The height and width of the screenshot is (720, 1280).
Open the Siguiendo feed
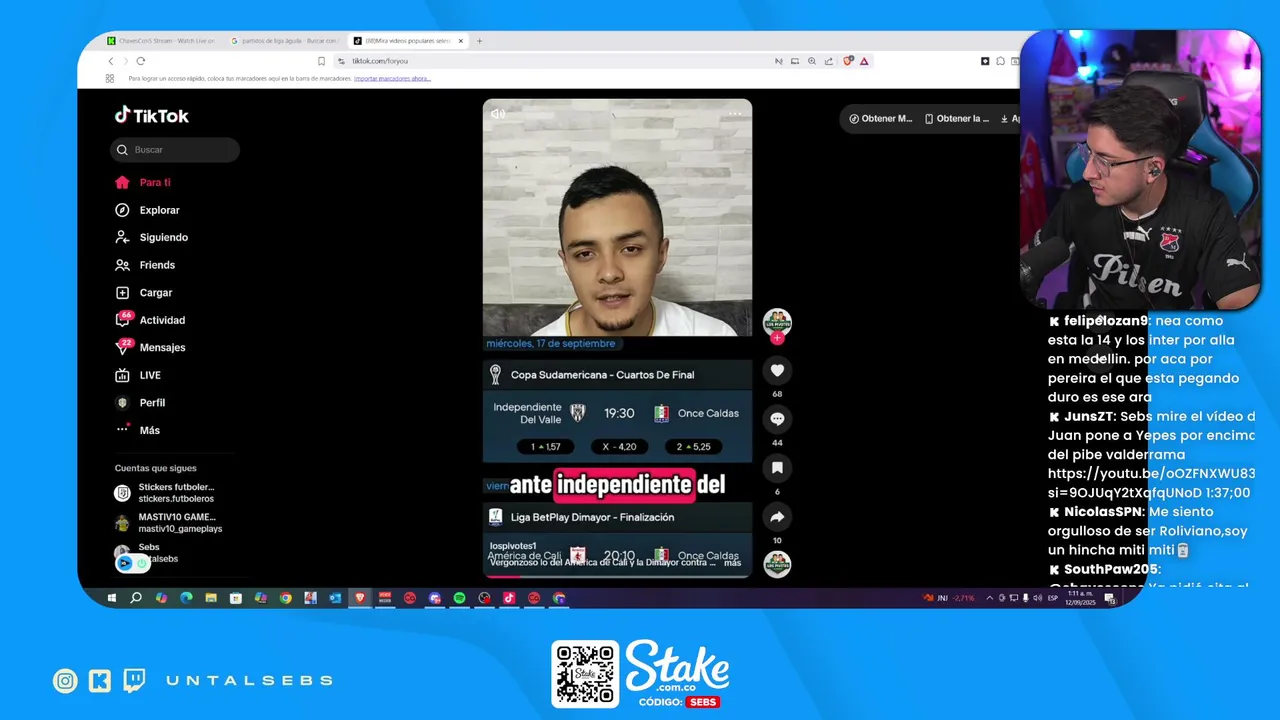(x=150, y=237)
